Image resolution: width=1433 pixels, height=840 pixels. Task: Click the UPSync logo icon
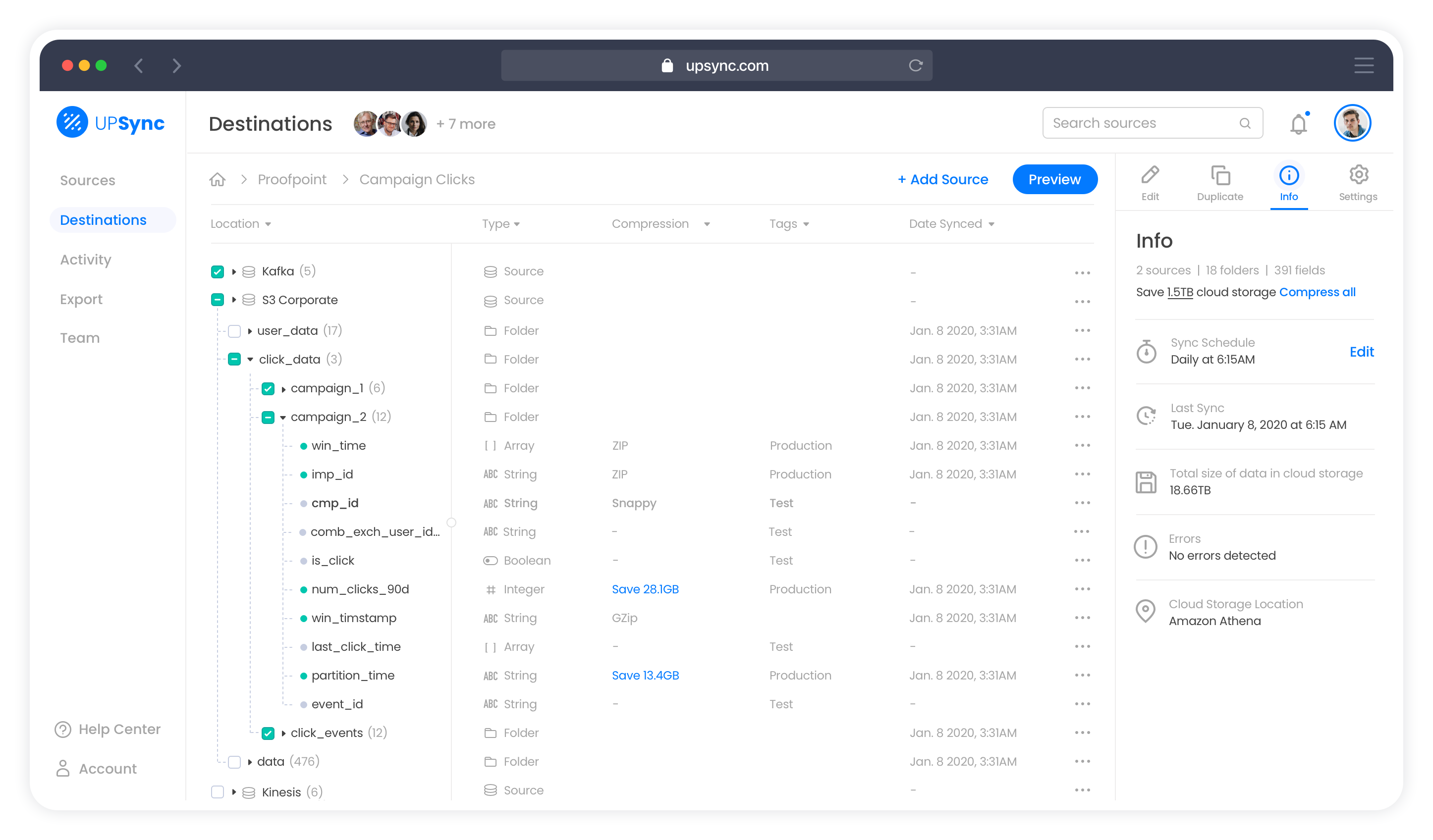72,122
